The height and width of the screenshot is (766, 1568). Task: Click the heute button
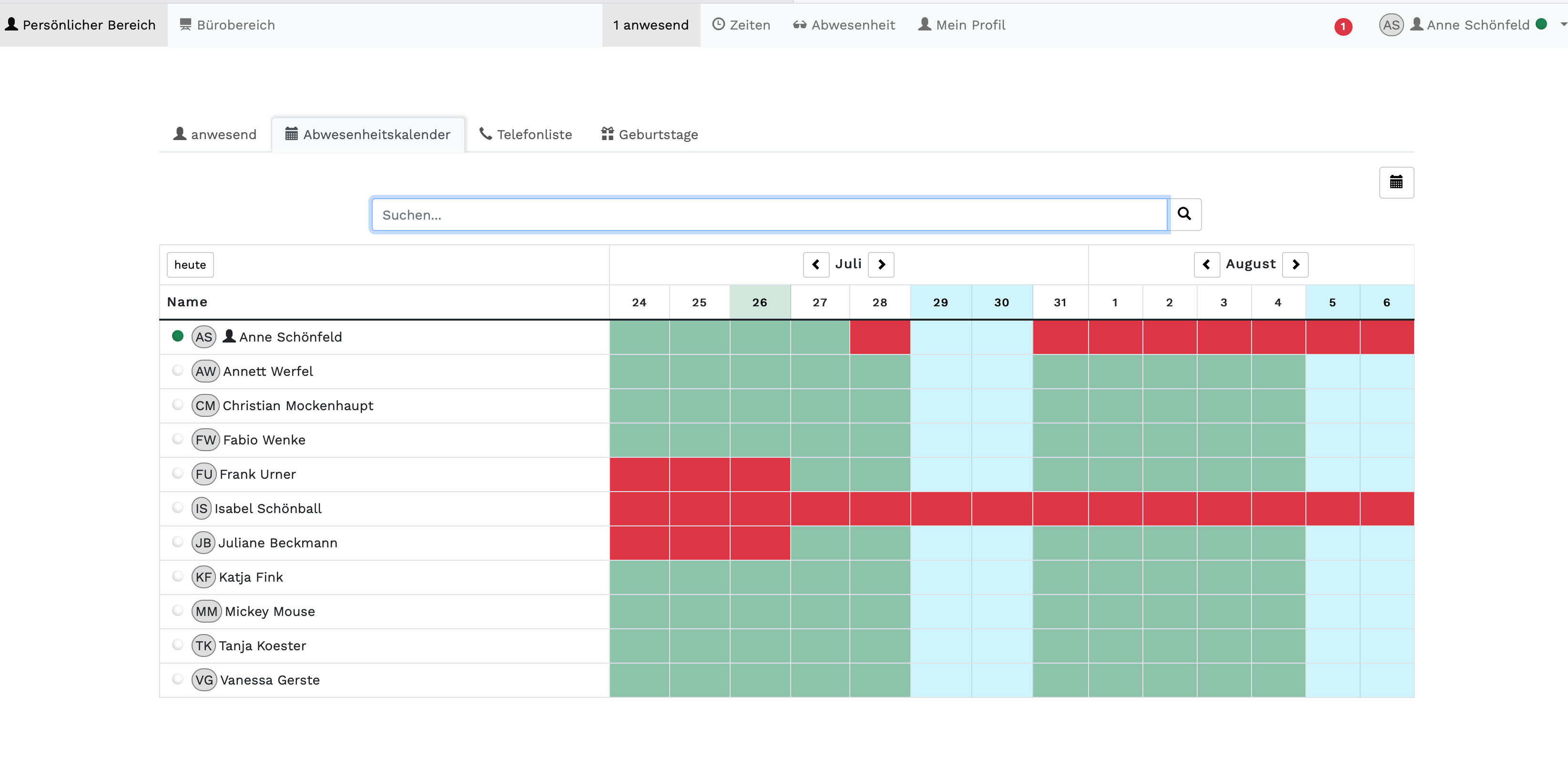190,265
